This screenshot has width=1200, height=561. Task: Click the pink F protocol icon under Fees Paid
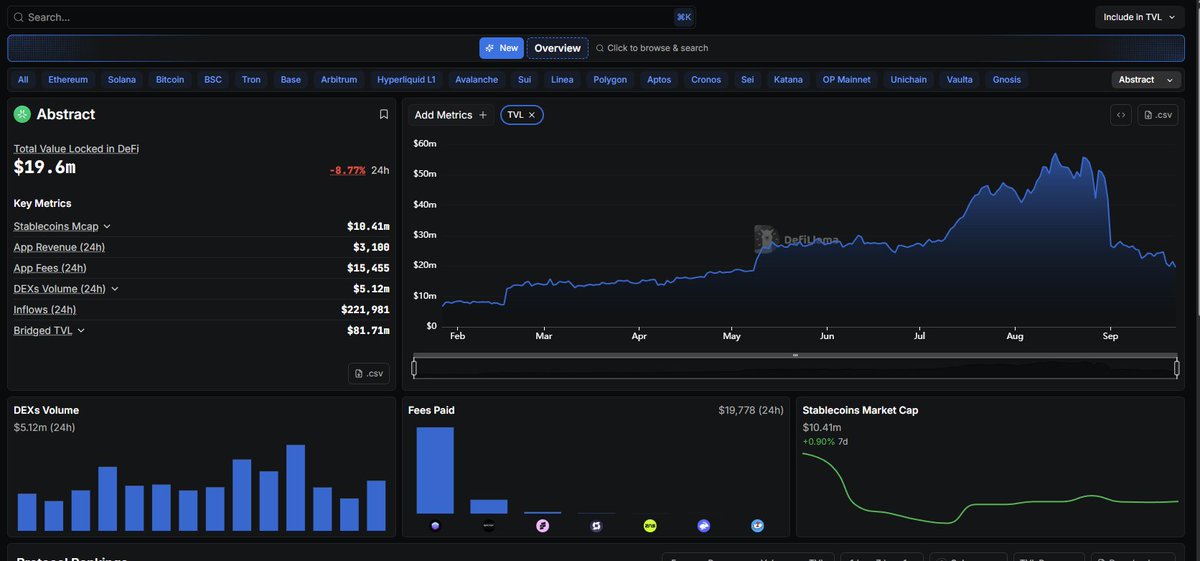point(543,525)
